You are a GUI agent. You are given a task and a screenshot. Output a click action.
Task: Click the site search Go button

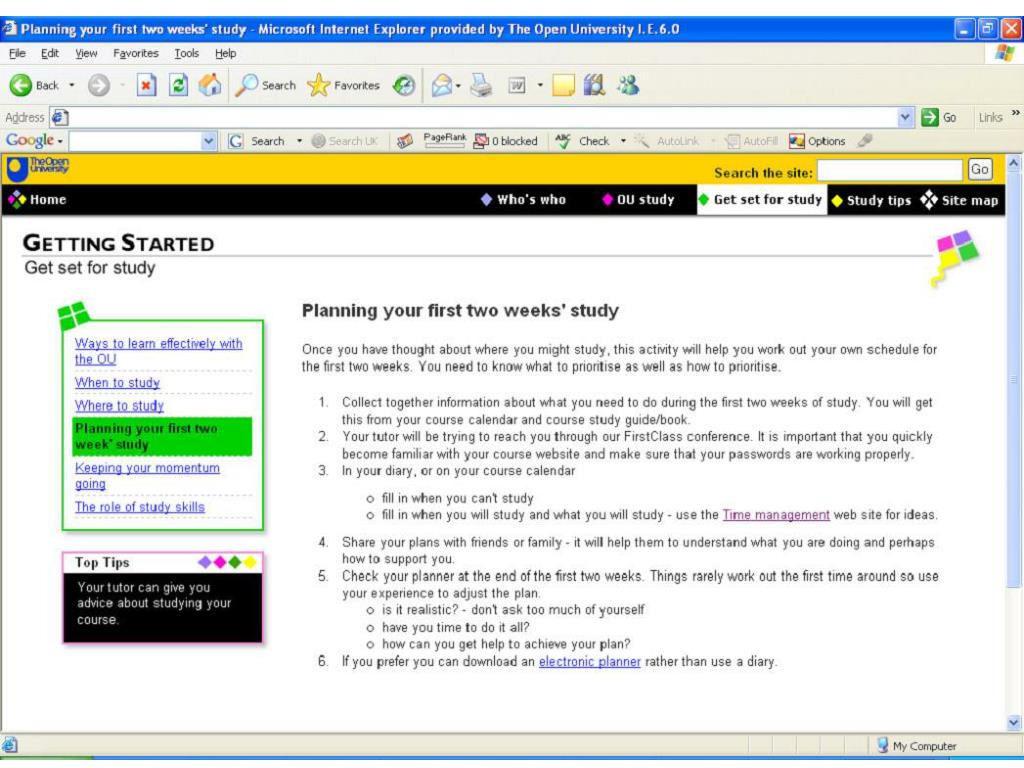click(x=980, y=169)
